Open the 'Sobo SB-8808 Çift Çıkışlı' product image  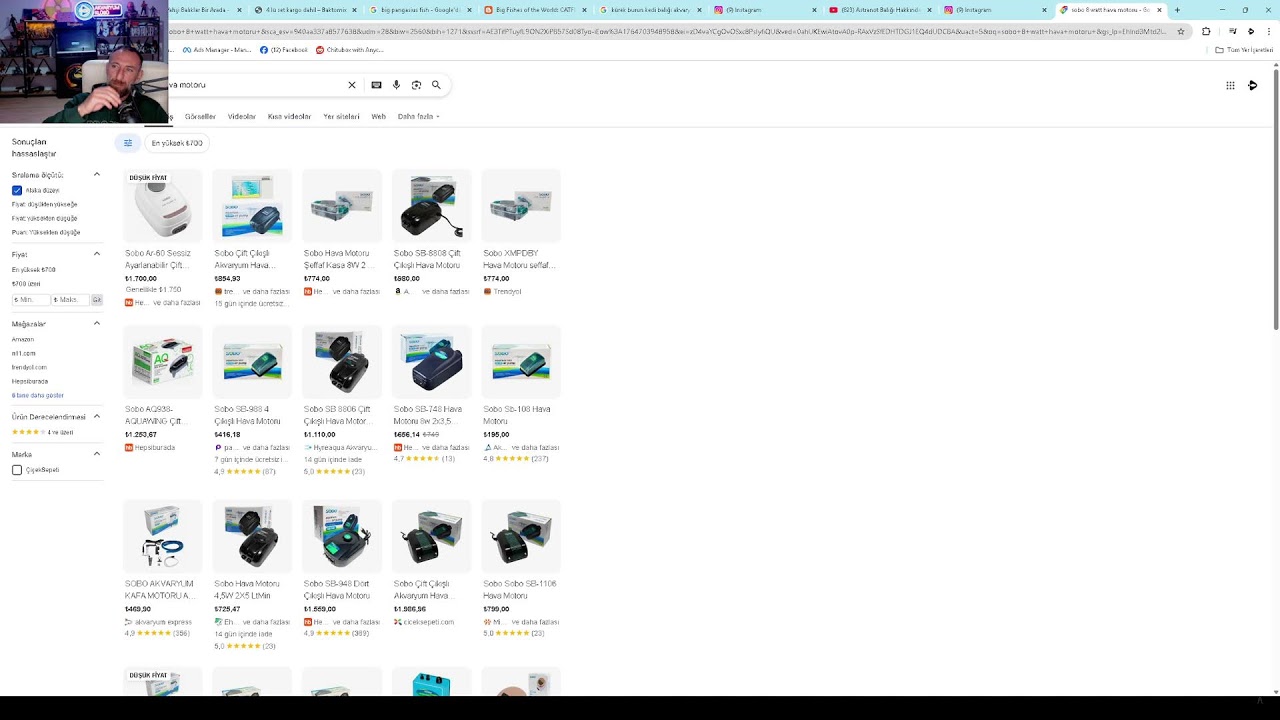431,206
